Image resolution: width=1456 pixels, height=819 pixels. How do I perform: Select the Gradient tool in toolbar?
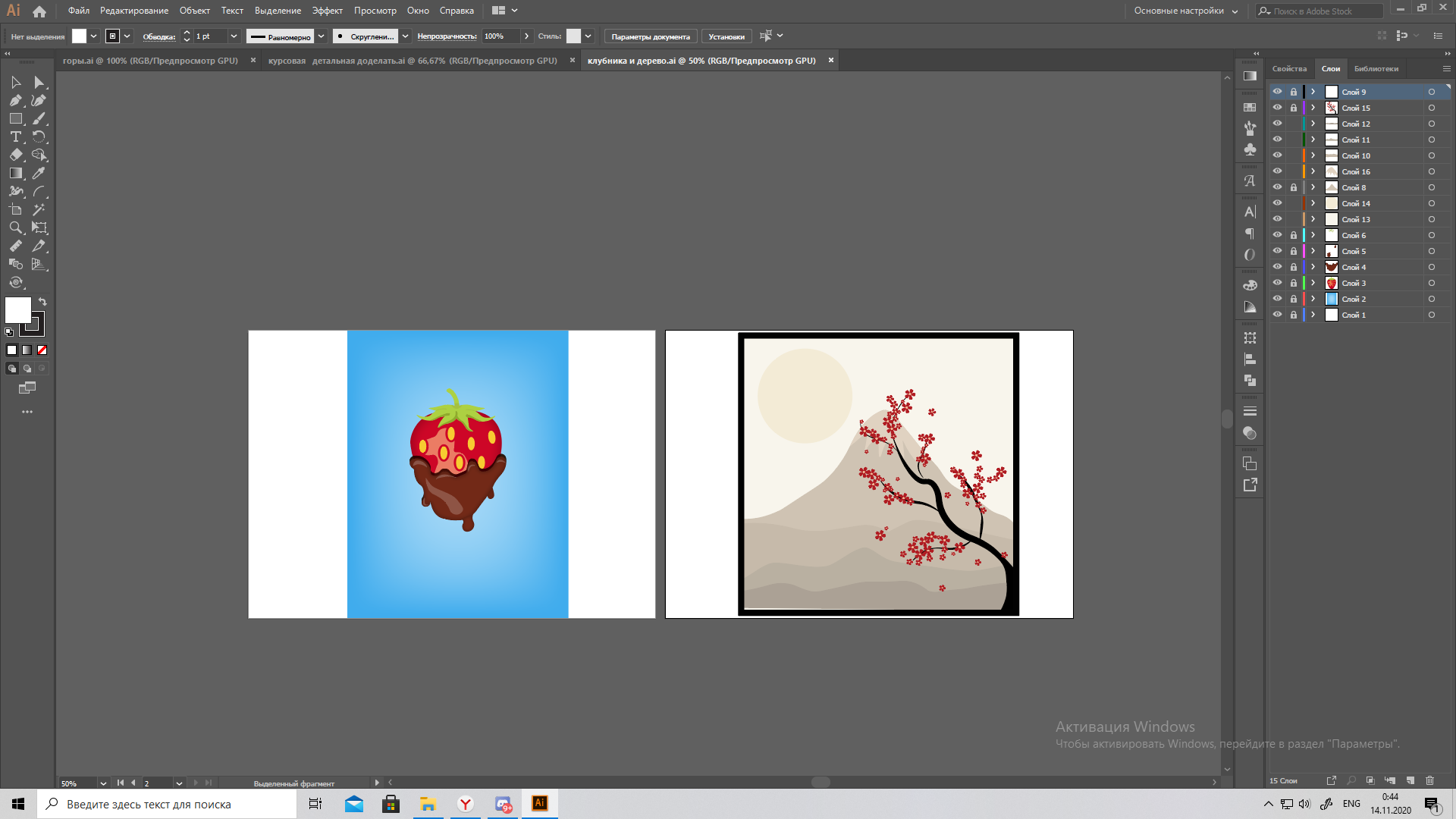coord(16,173)
